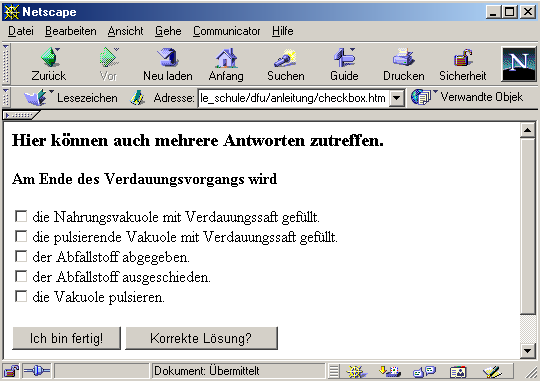Expand the collapsed personal toolbar tab
This screenshot has height=381, width=540.
pos(21,115)
